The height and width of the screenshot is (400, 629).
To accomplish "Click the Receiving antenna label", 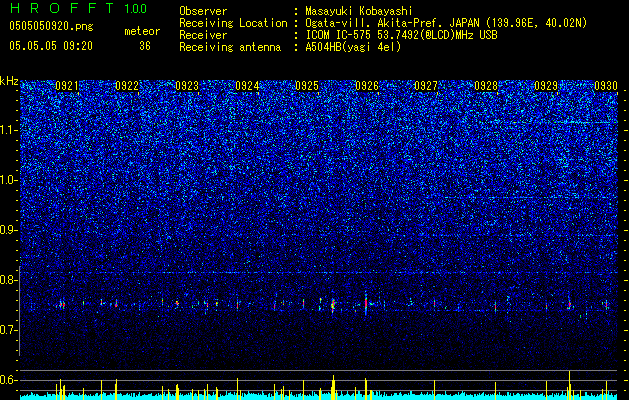I will tap(230, 47).
